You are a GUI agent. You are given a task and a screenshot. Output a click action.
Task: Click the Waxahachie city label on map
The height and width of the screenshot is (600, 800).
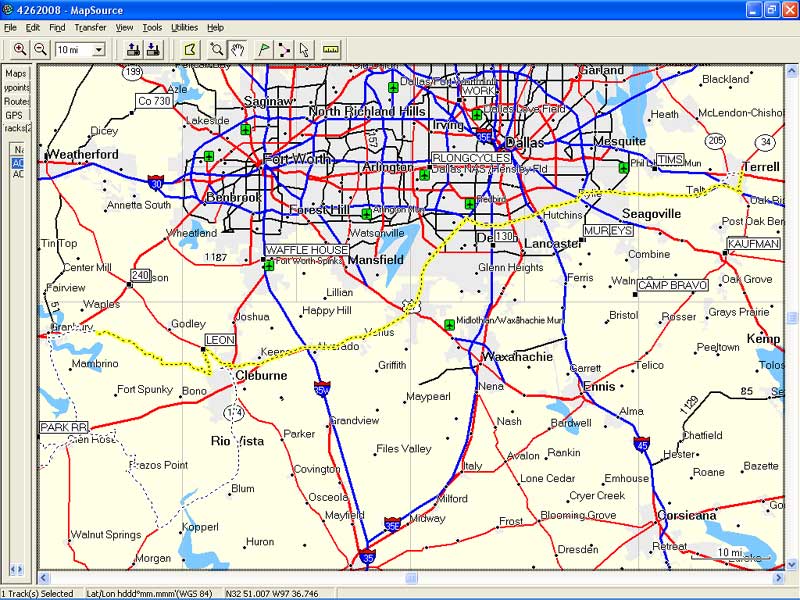pos(517,357)
